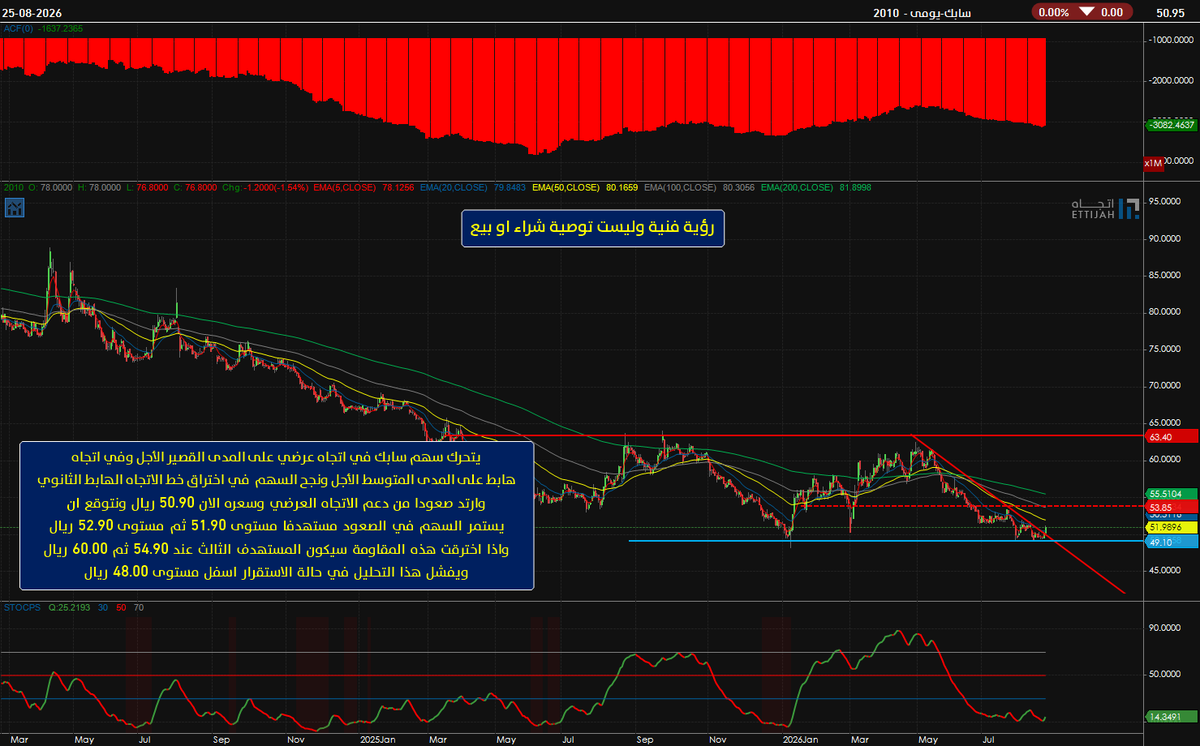Click the ACF(0) indicator label
The width and height of the screenshot is (1200, 746).
click(x=17, y=30)
